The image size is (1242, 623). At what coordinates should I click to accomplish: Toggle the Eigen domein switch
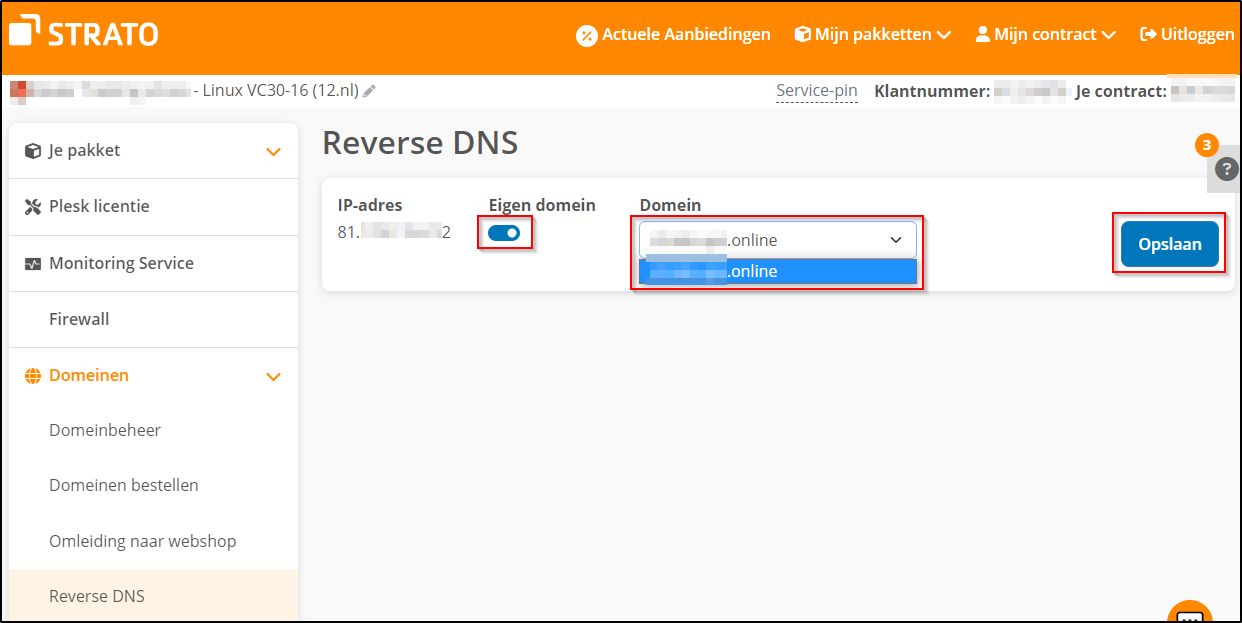pos(504,233)
